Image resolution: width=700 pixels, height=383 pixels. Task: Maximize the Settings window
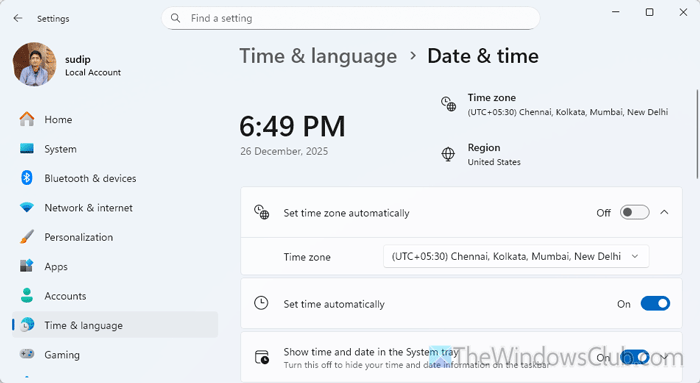(x=650, y=12)
